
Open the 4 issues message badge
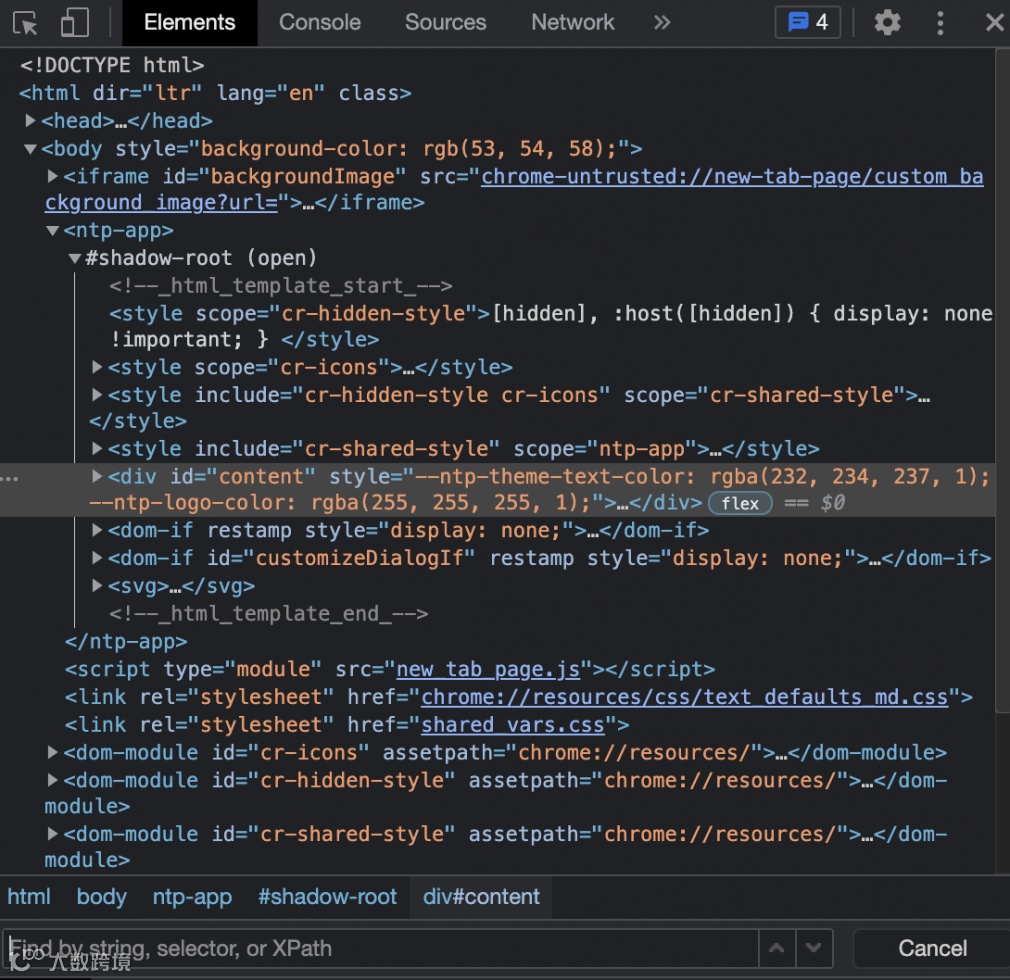coord(808,23)
